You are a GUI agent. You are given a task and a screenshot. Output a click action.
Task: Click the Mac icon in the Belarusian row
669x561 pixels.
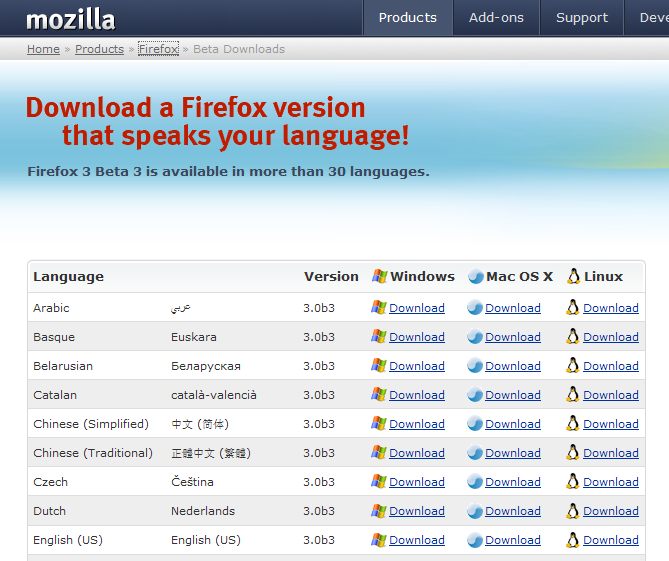[x=475, y=365]
